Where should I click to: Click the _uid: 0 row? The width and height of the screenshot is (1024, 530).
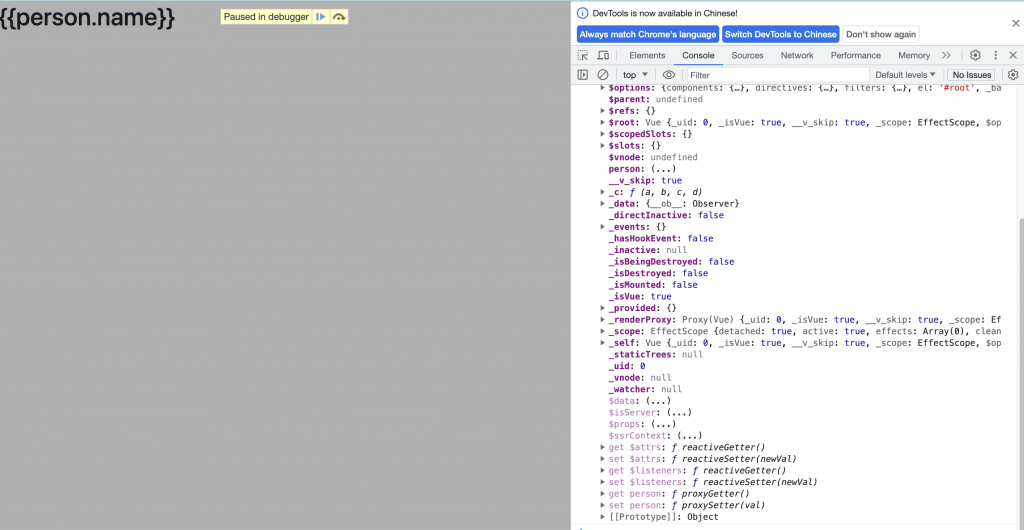tap(626, 366)
